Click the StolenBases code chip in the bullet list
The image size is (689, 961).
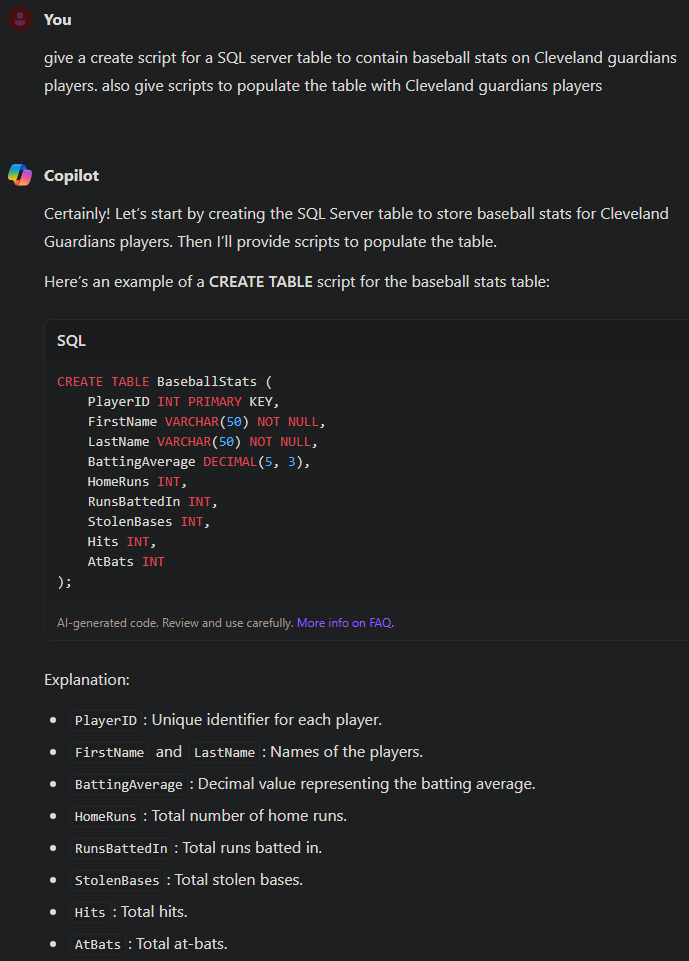(x=117, y=880)
